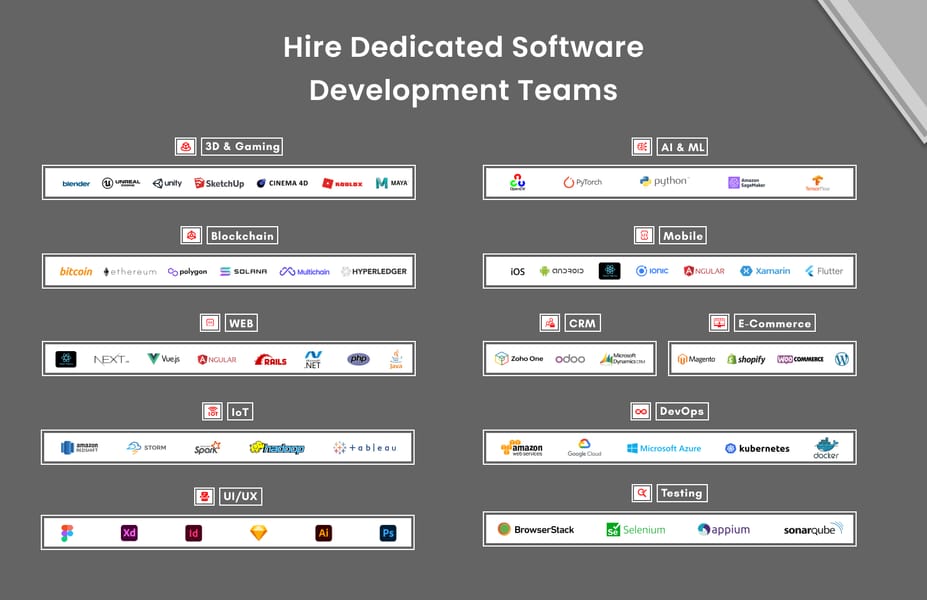Image resolution: width=927 pixels, height=600 pixels.
Task: Select the Next.js logo
Action: point(111,359)
